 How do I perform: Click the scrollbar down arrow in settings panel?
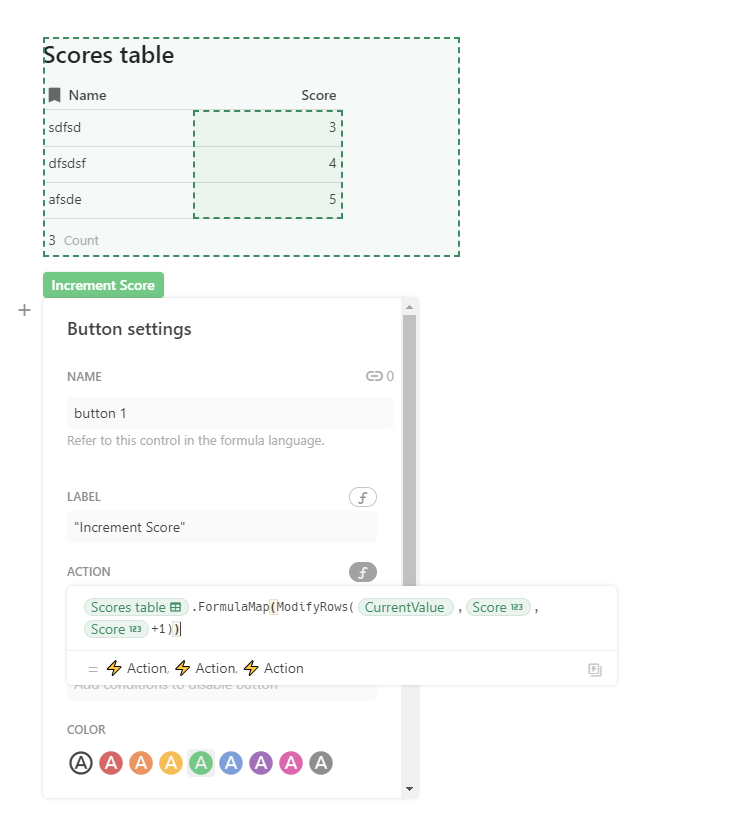(409, 789)
